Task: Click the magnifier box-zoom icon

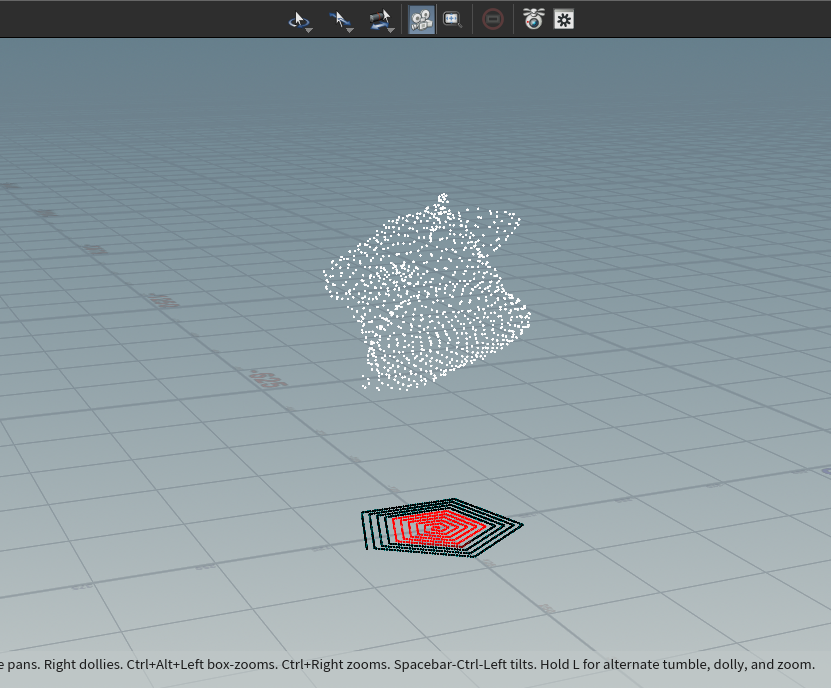Action: point(453,19)
